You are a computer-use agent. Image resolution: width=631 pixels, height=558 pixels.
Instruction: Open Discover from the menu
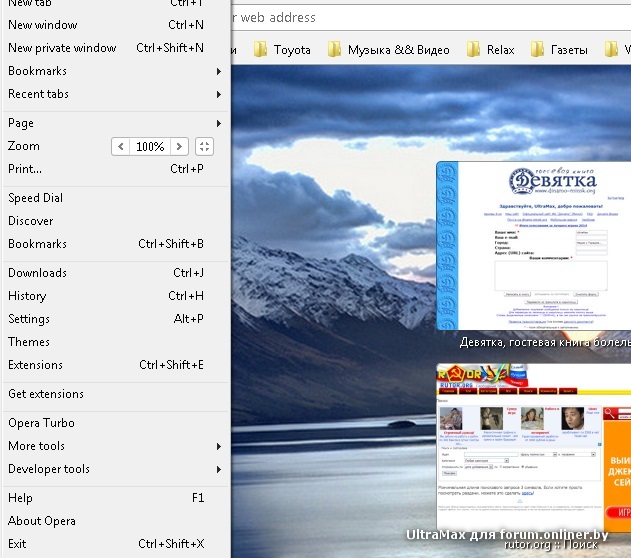(x=115, y=221)
